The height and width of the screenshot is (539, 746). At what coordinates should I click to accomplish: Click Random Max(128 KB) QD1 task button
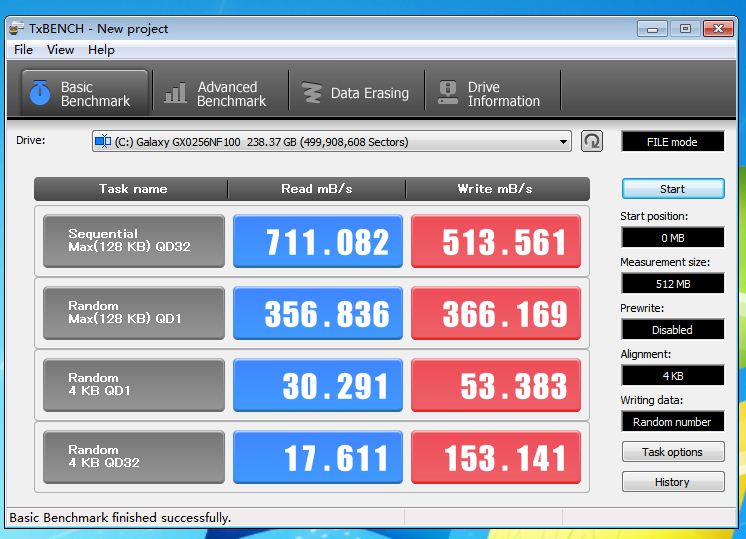coord(134,313)
